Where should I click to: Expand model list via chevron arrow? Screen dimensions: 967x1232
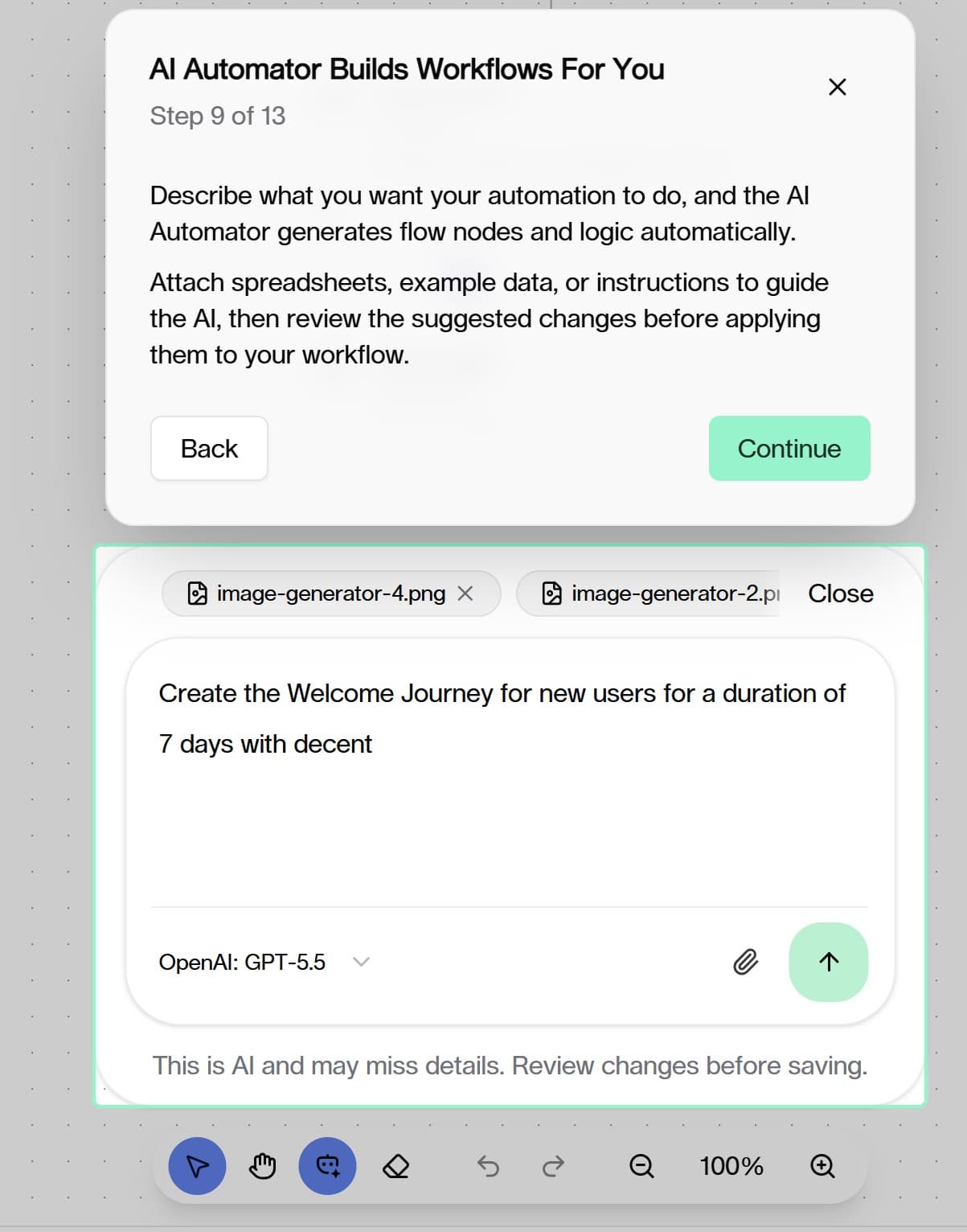coord(362,962)
